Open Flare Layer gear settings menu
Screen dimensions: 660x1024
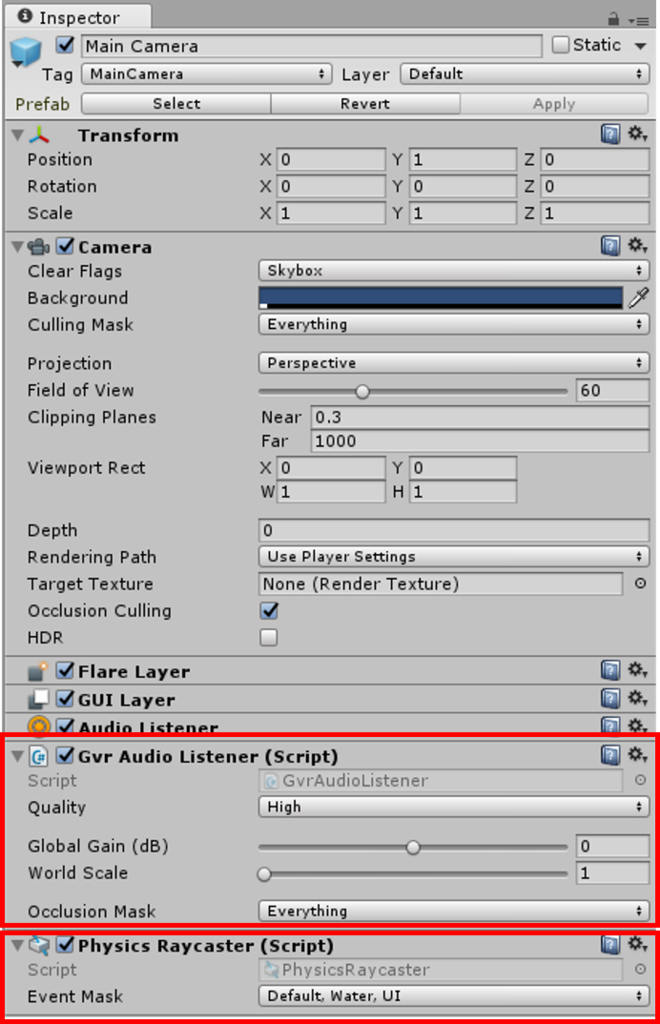pyautogui.click(x=637, y=669)
